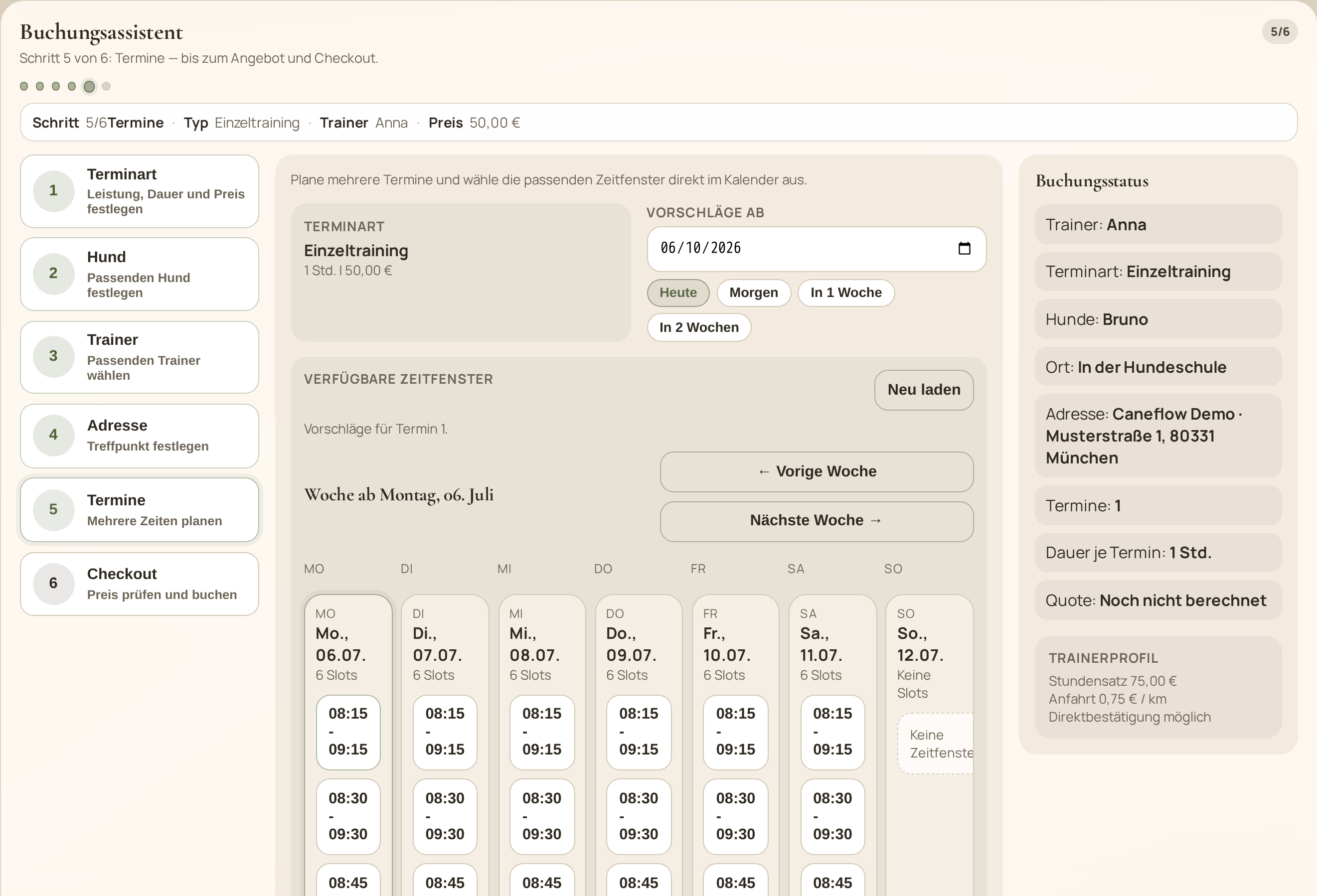Screen dimensions: 1317x896
Task: Click the Keine Zeitfenster placeholder on Sunday
Action: pos(935,744)
